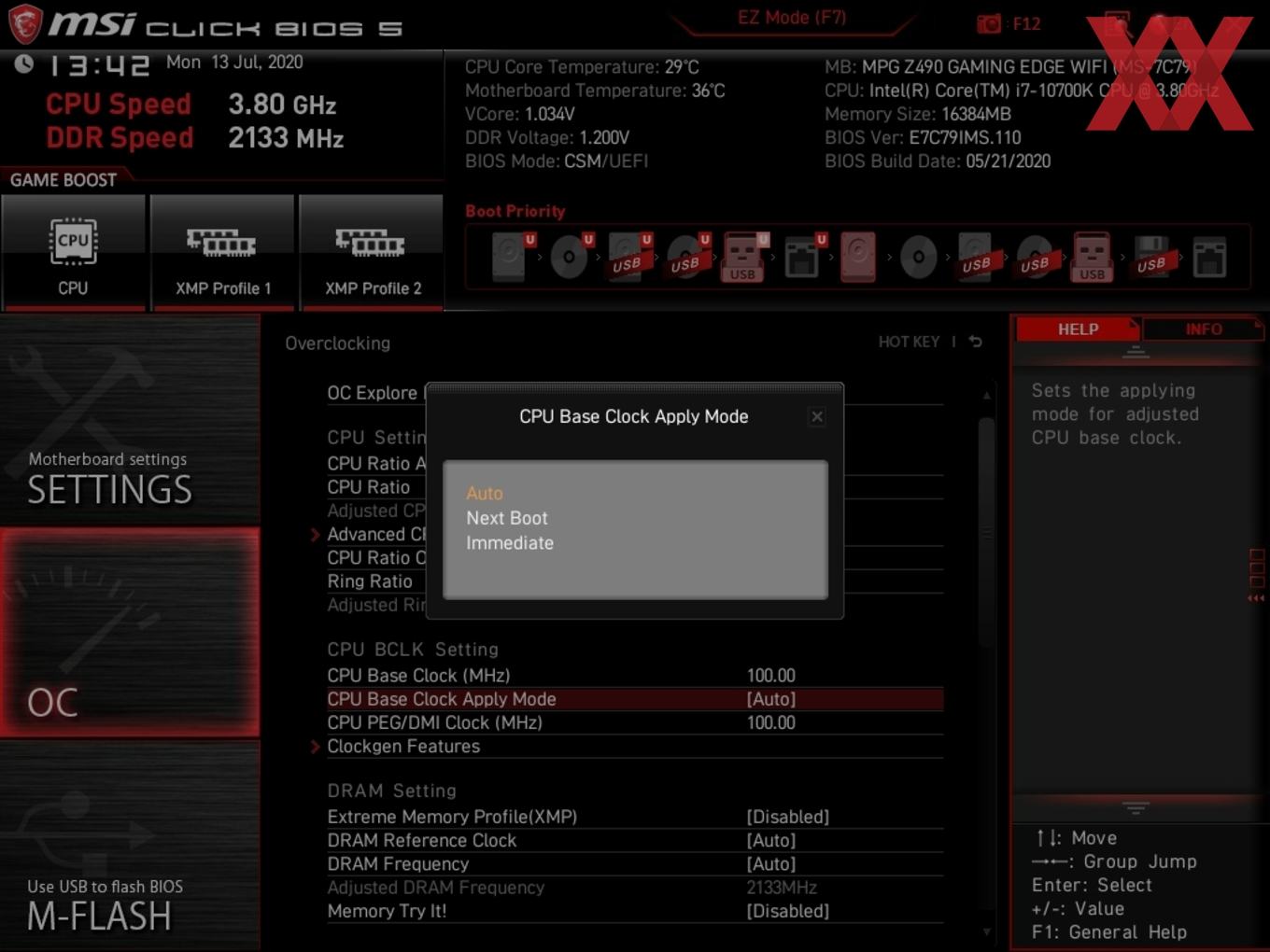The height and width of the screenshot is (952, 1270).
Task: Click the return arrow icon next to HOT KEY
Action: pyautogui.click(x=975, y=342)
